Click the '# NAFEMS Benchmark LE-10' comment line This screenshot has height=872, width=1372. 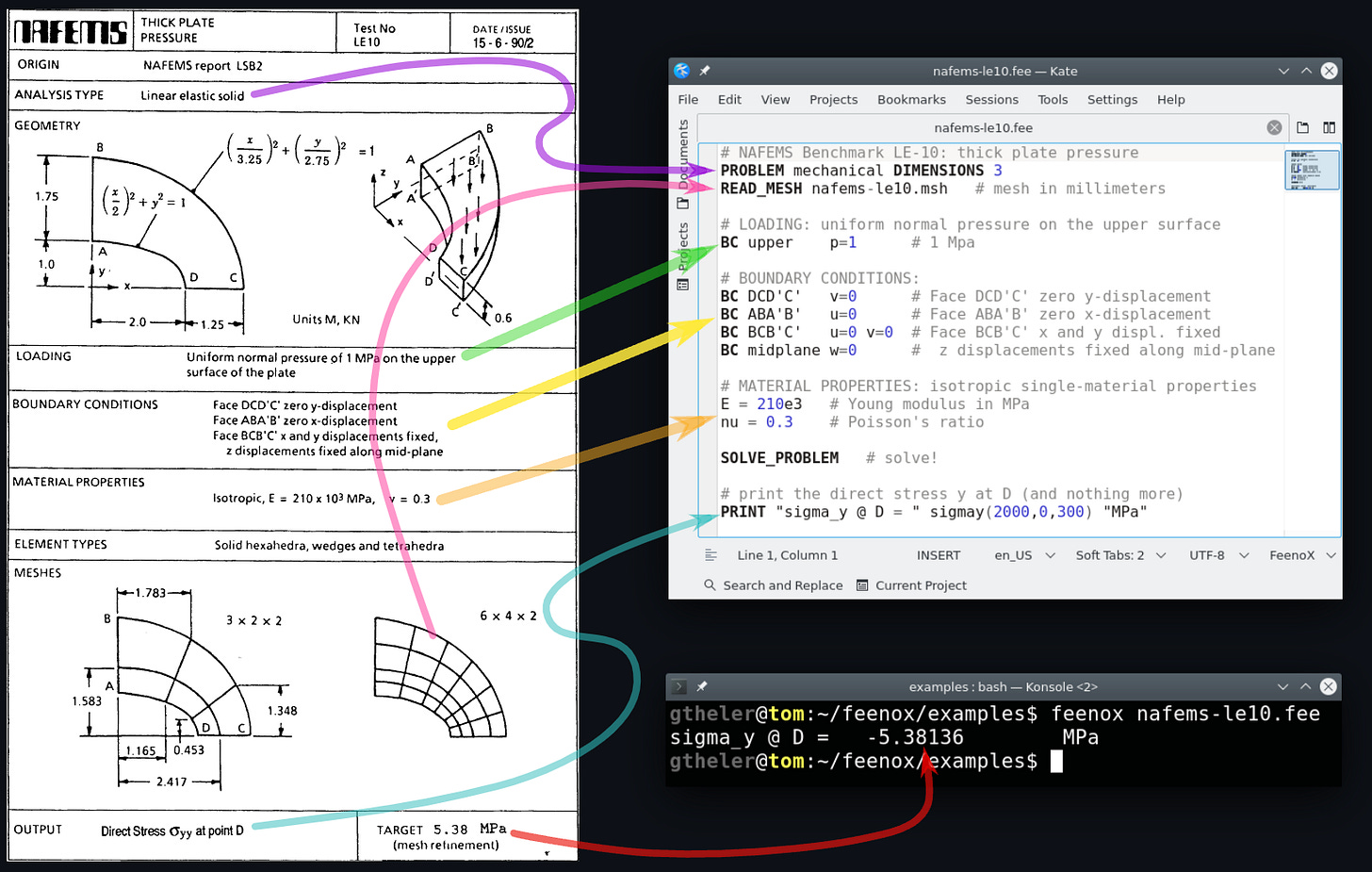(x=929, y=153)
